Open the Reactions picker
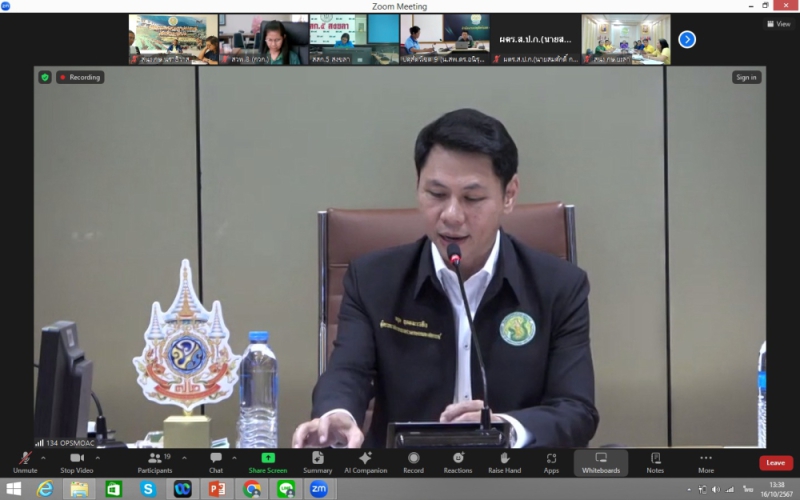Viewport: 800px width, 500px height. (x=458, y=459)
